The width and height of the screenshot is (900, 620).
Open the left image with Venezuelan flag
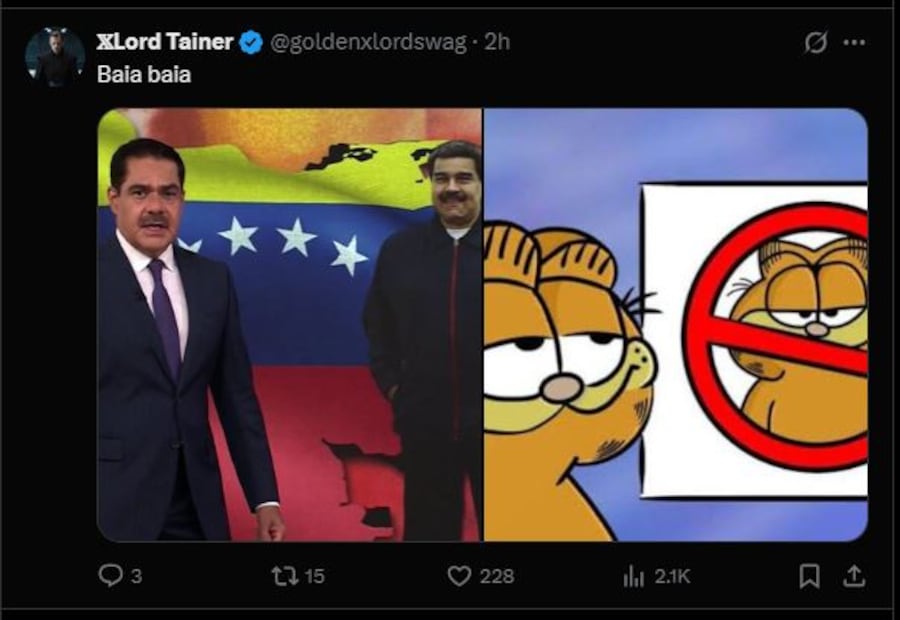tap(290, 325)
